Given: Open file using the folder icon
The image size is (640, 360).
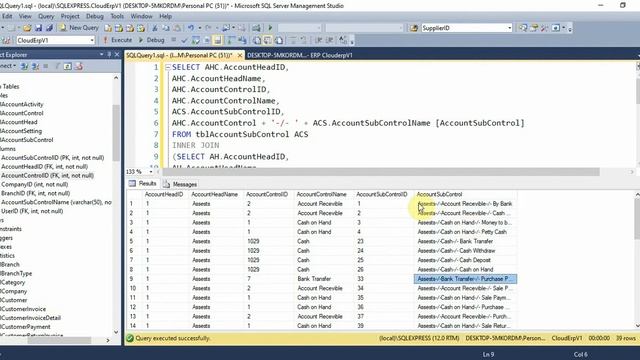Looking at the screenshot, I should click(x=27, y=28).
